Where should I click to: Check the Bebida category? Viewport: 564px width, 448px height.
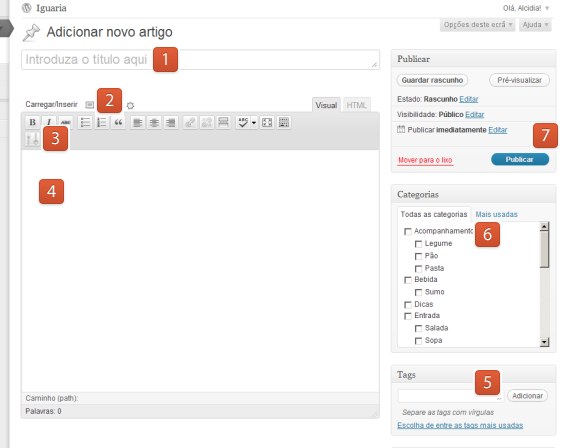(x=408, y=280)
